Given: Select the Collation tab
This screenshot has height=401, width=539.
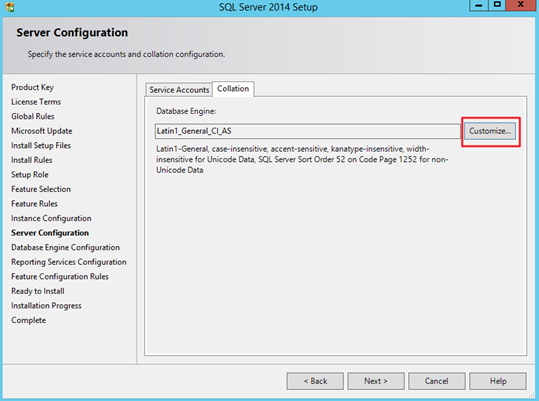Looking at the screenshot, I should (233, 89).
